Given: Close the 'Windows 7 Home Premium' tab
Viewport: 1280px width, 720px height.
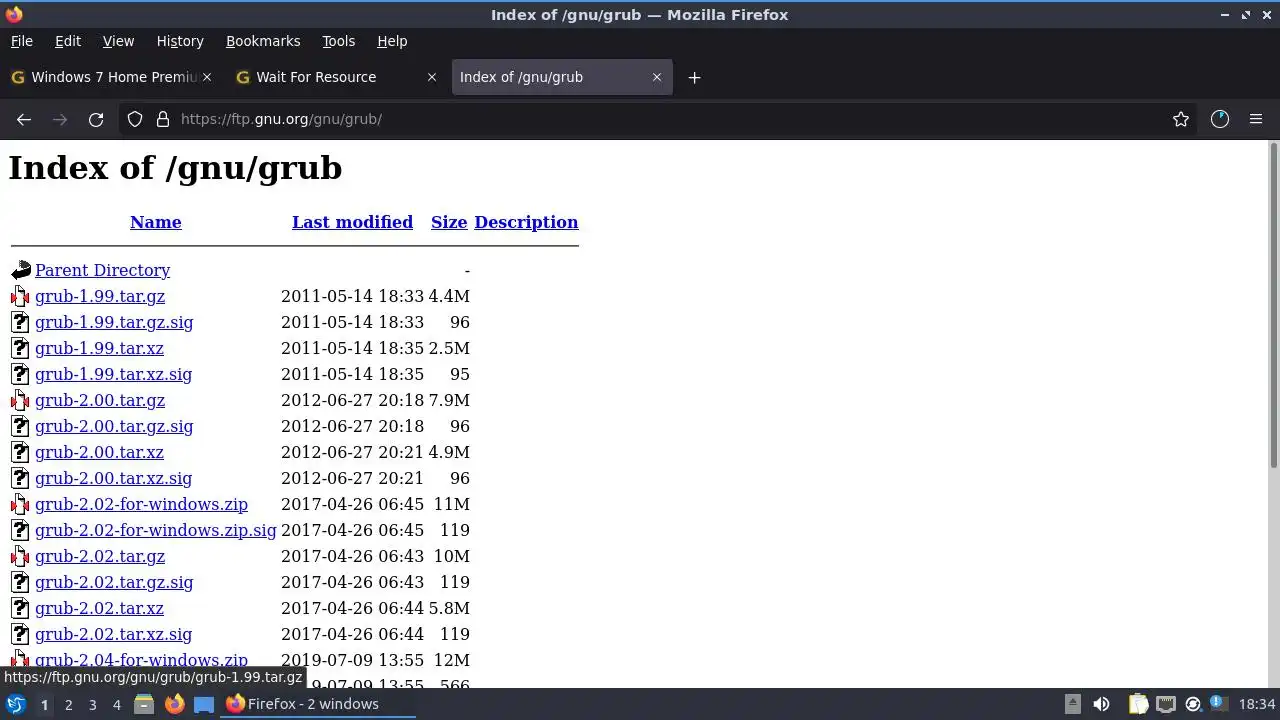Looking at the screenshot, I should point(207,77).
